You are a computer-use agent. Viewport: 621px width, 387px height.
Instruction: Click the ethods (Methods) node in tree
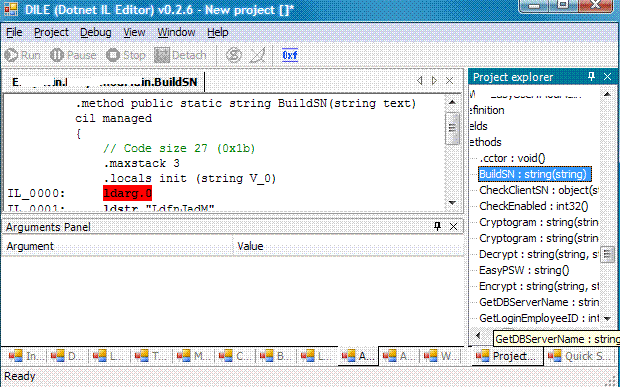[x=486, y=142]
